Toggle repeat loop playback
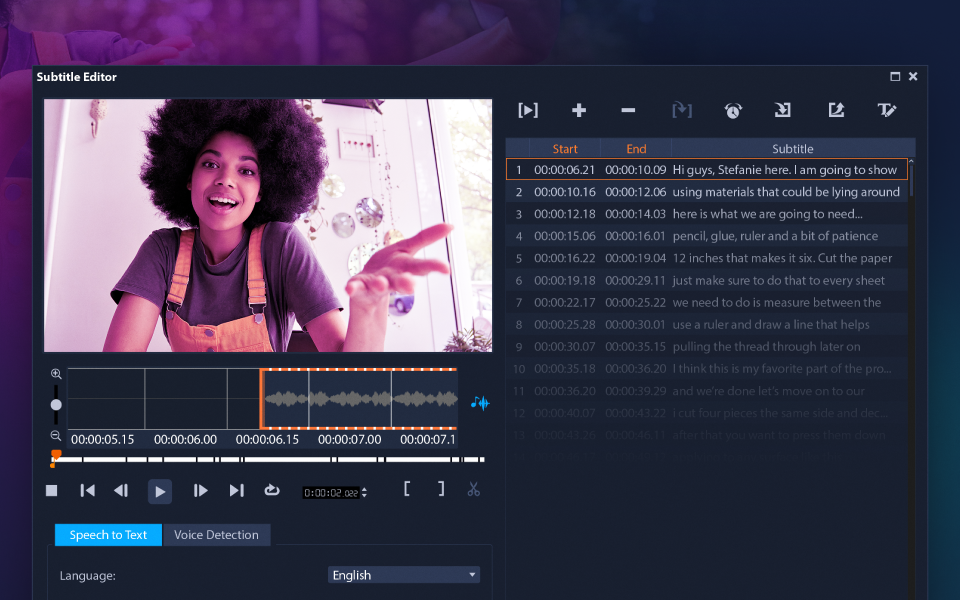The height and width of the screenshot is (600, 960). (272, 490)
